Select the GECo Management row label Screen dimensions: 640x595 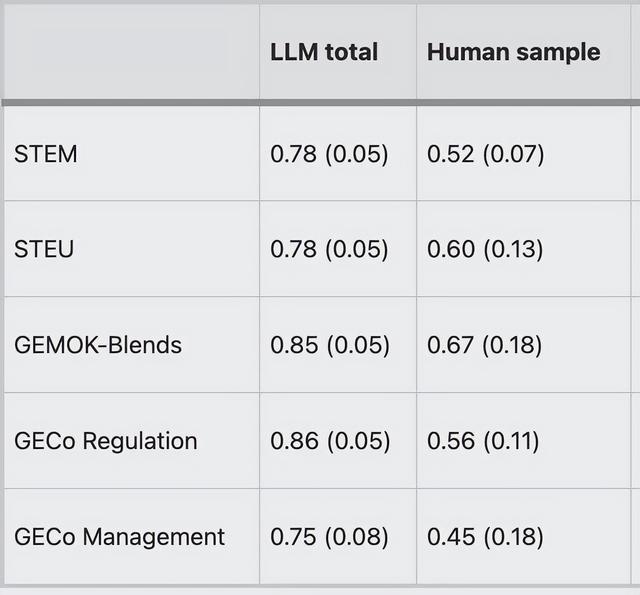tap(120, 537)
